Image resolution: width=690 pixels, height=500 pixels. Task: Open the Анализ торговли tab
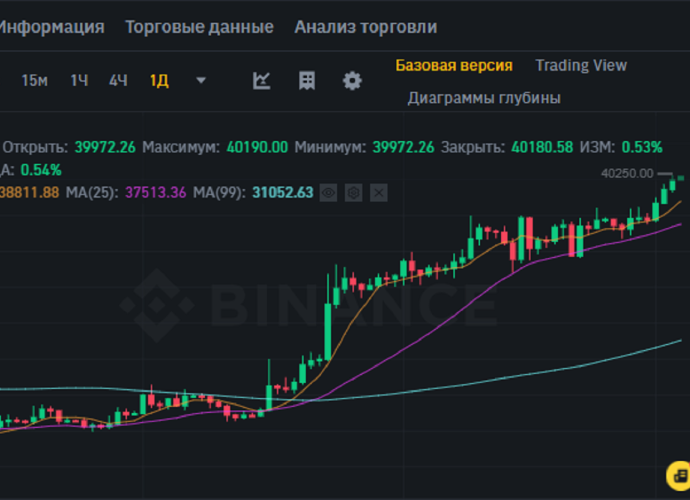365,27
